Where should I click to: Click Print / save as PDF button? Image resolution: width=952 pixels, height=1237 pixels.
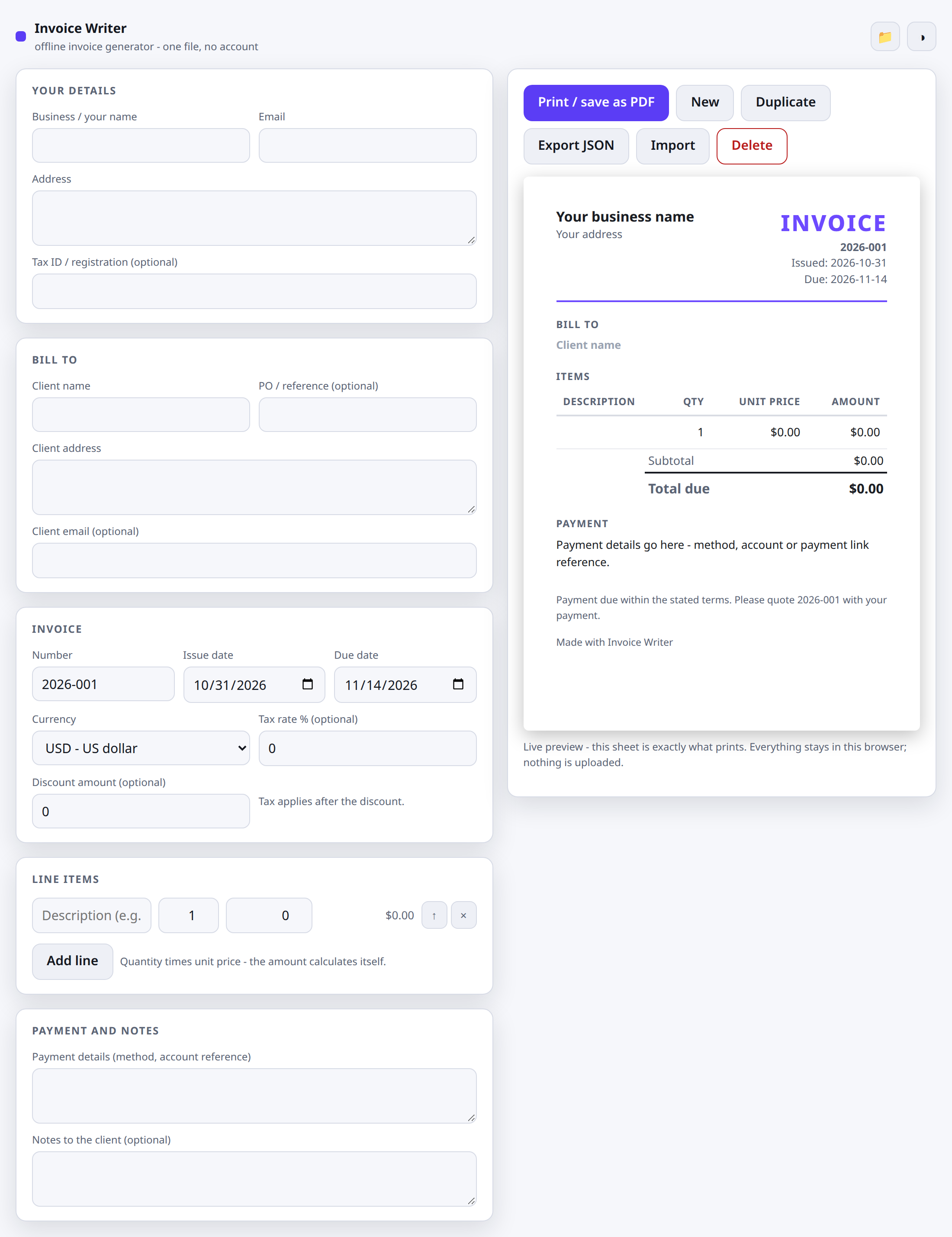[x=596, y=103]
